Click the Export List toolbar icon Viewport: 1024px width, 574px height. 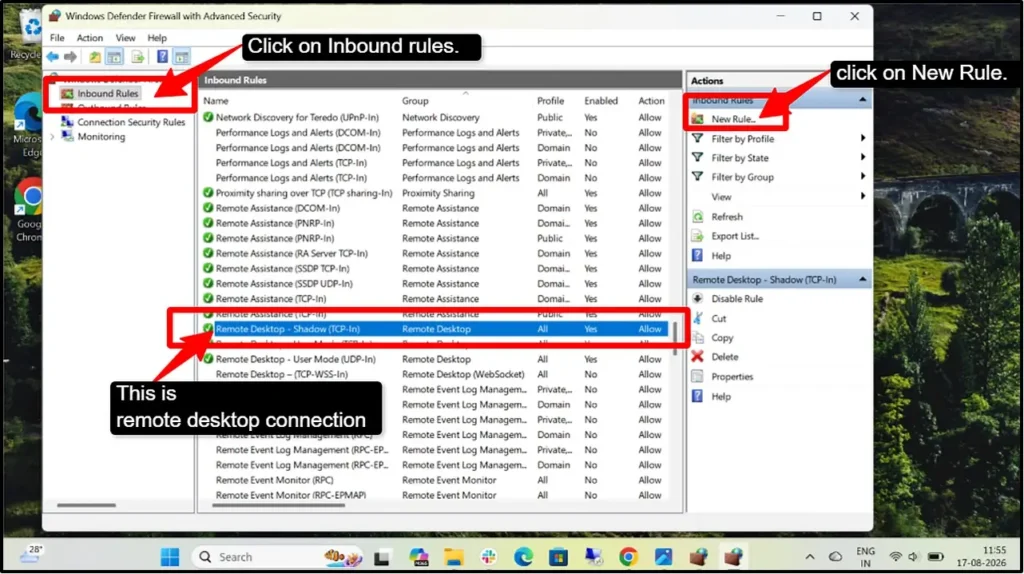click(x=137, y=57)
